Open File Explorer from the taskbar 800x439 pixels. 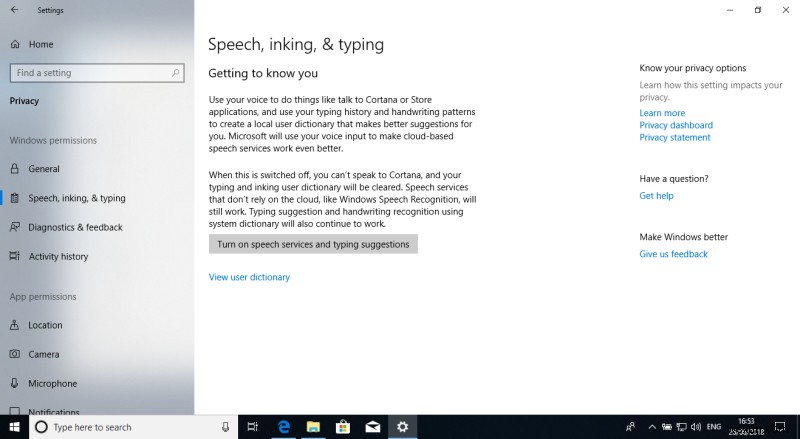click(313, 427)
